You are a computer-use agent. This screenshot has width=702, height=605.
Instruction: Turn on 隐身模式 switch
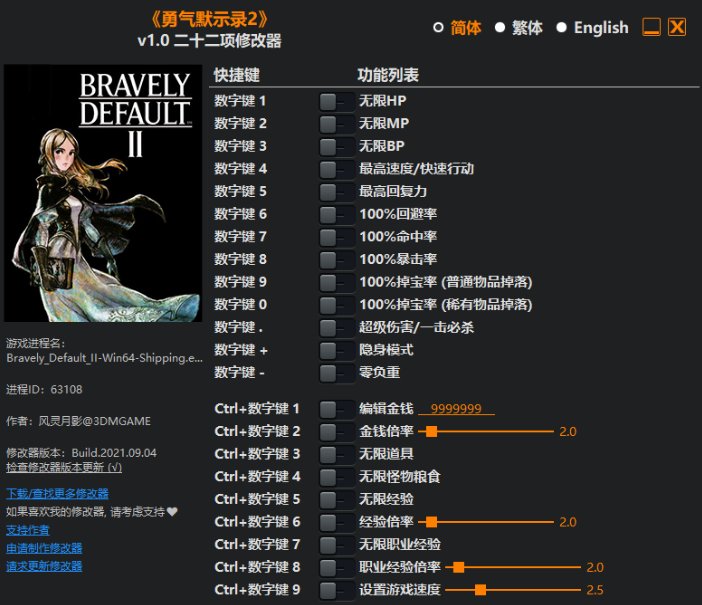pos(337,350)
